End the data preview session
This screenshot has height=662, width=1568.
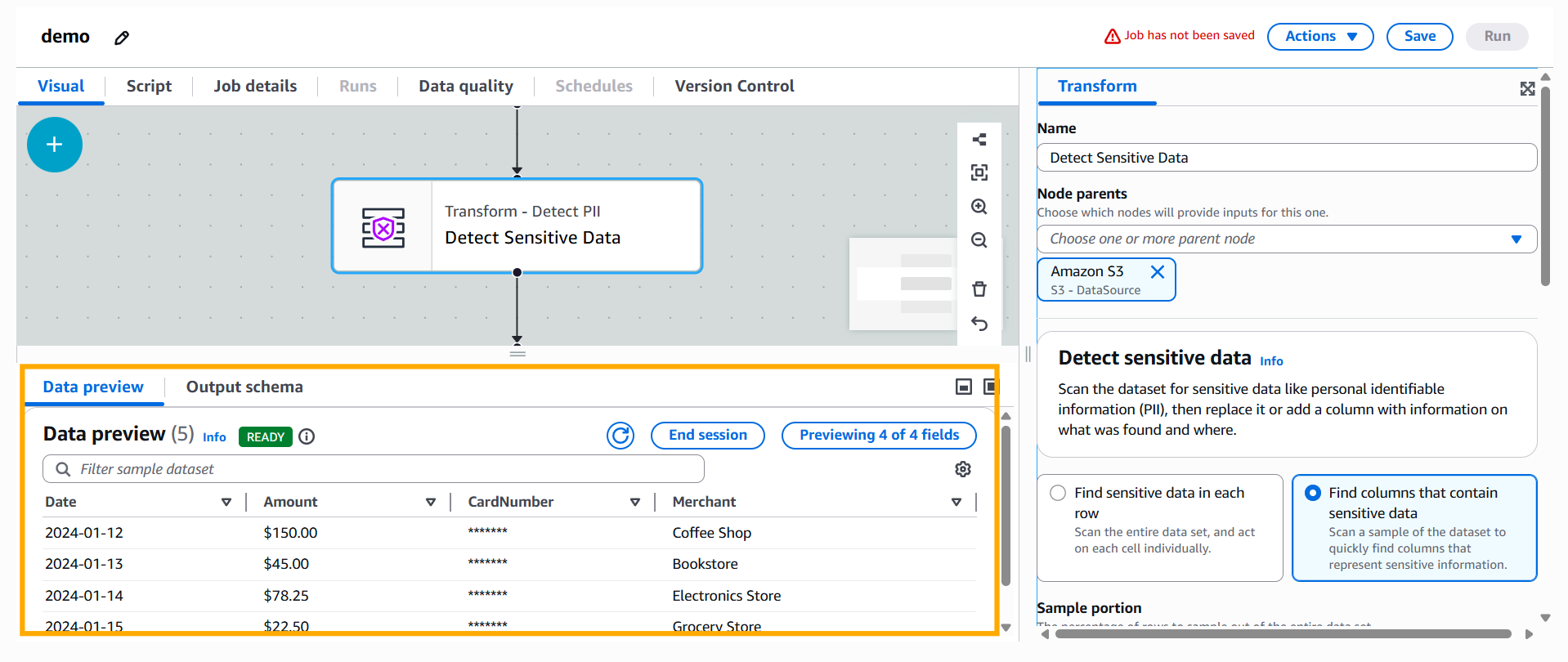[708, 436]
